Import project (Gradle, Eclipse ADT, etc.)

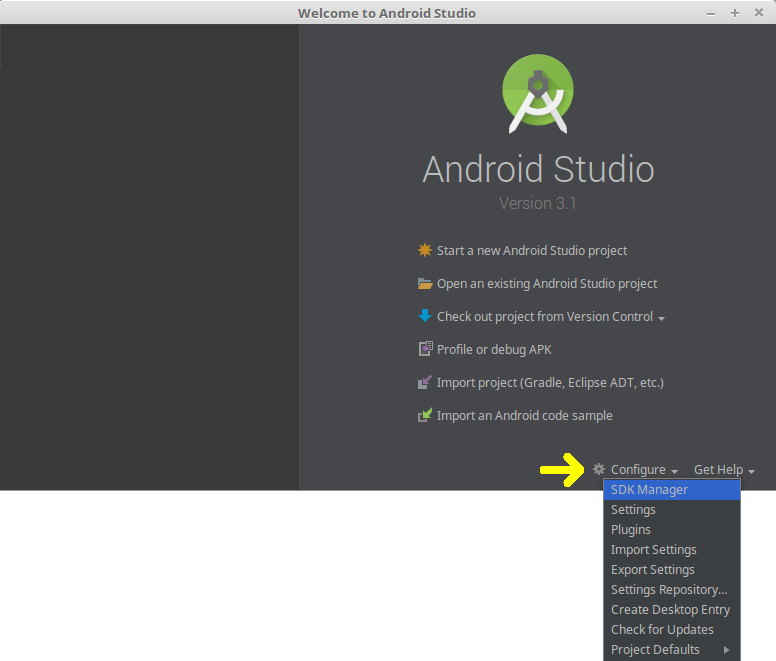550,383
